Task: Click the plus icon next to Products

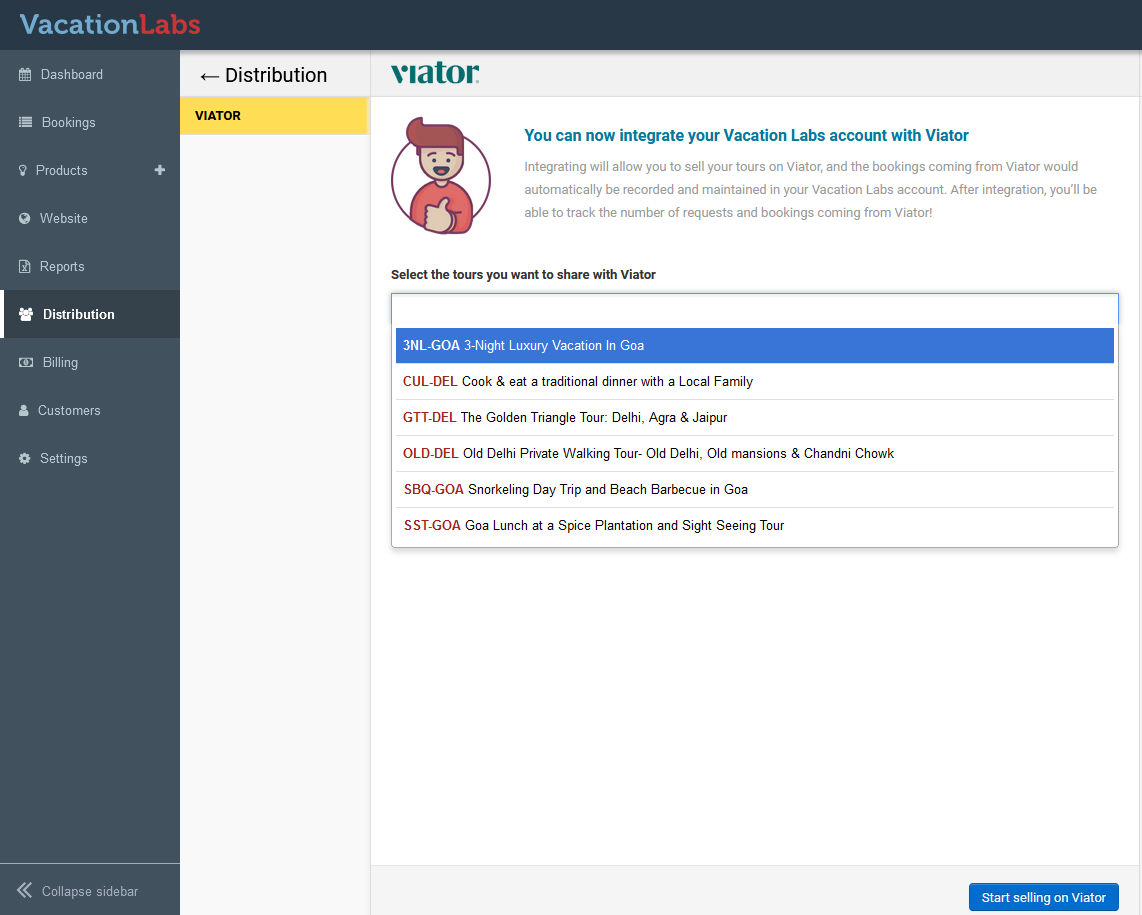Action: click(159, 170)
